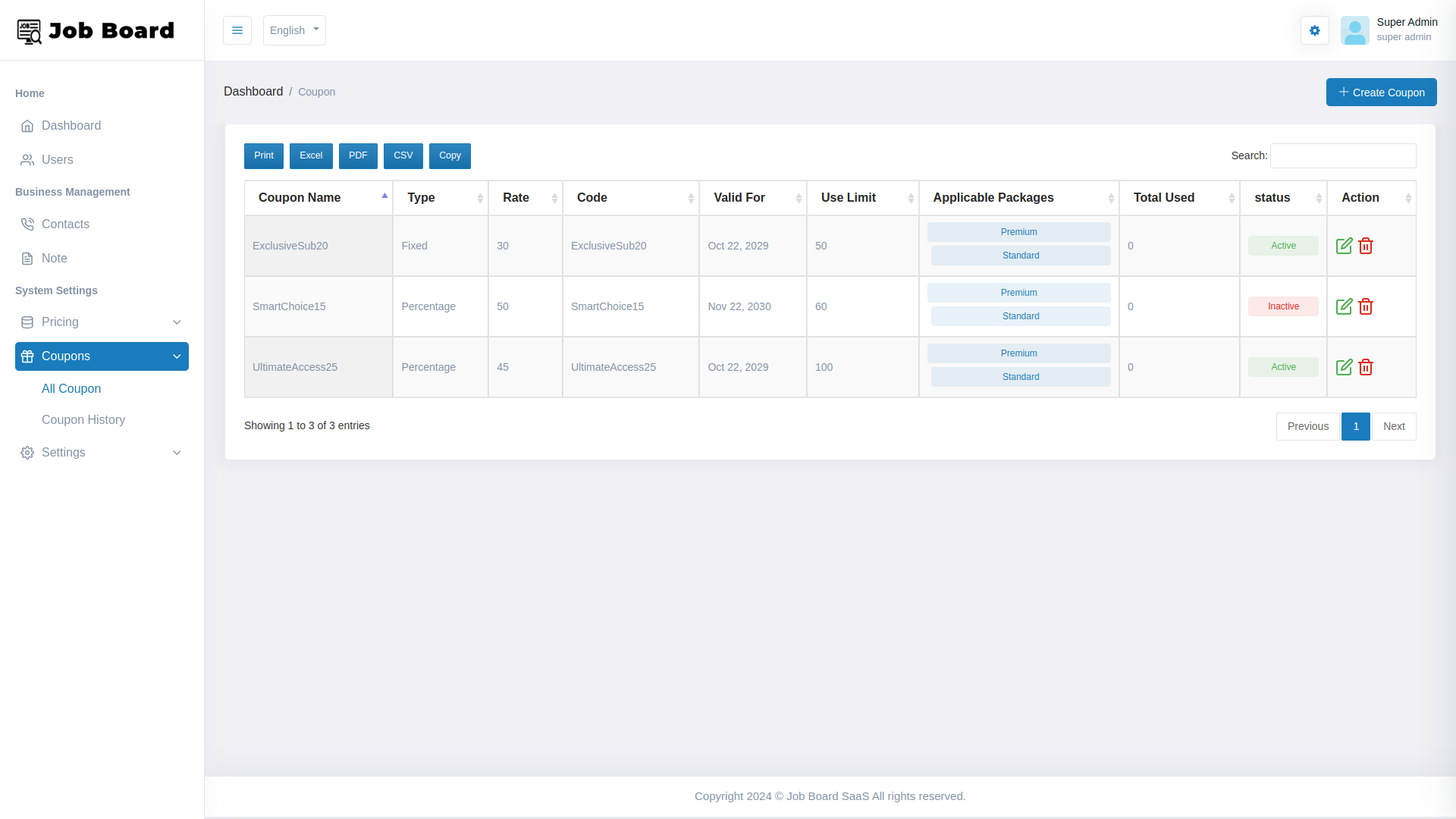Click the Coupons gift icon in sidebar
This screenshot has height=819, width=1456.
(27, 356)
